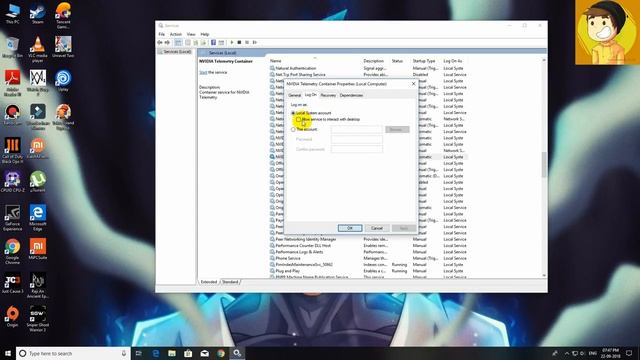Open the Windows Start button

8,353
